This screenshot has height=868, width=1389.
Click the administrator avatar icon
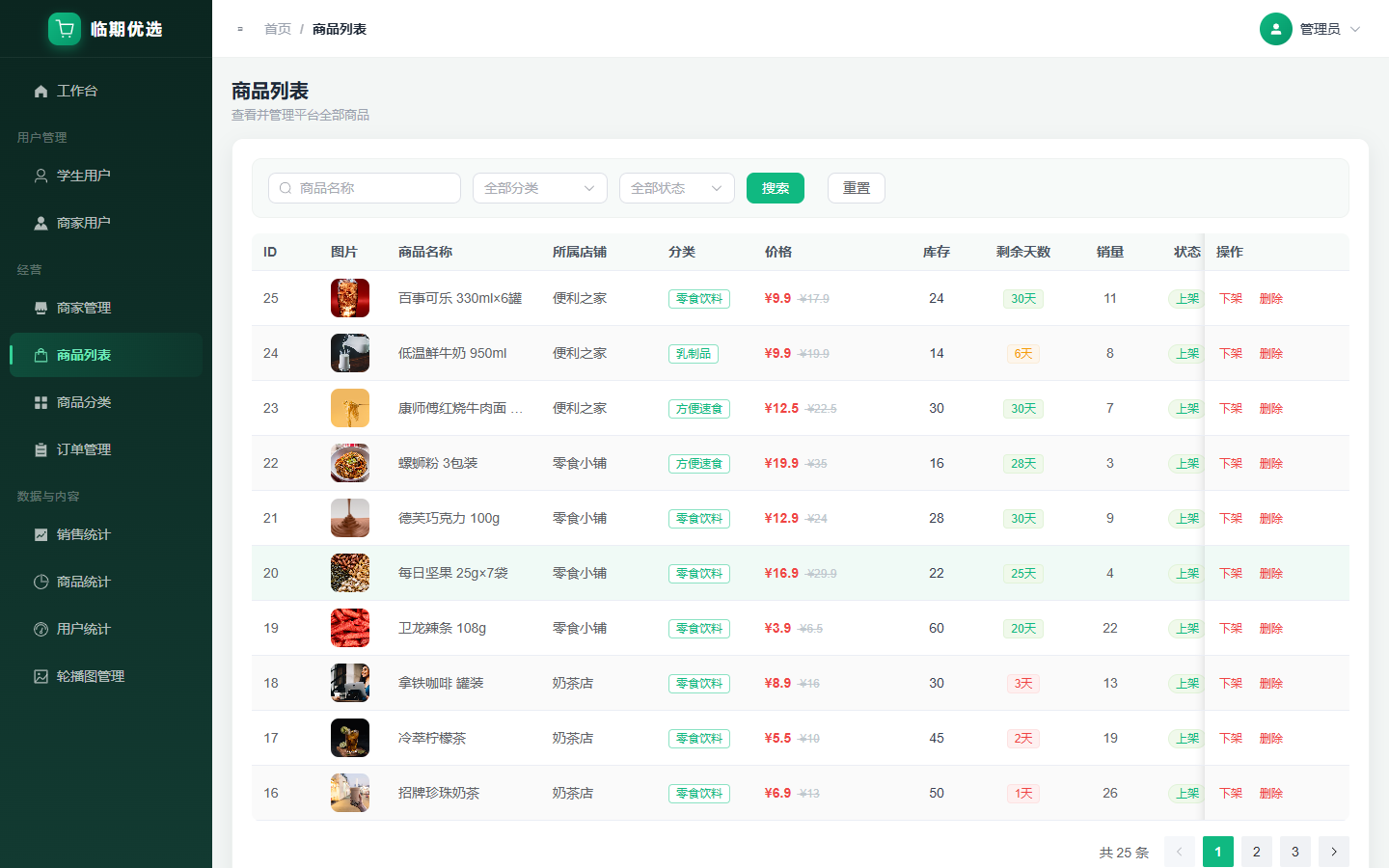click(1276, 29)
